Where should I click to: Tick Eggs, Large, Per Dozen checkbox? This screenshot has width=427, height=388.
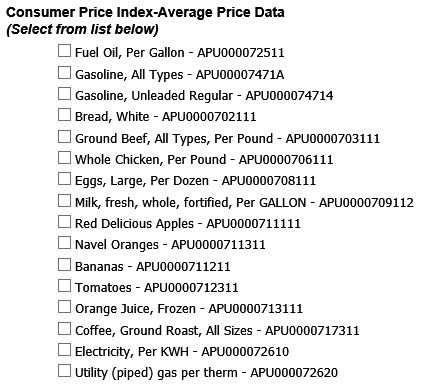pos(64,179)
